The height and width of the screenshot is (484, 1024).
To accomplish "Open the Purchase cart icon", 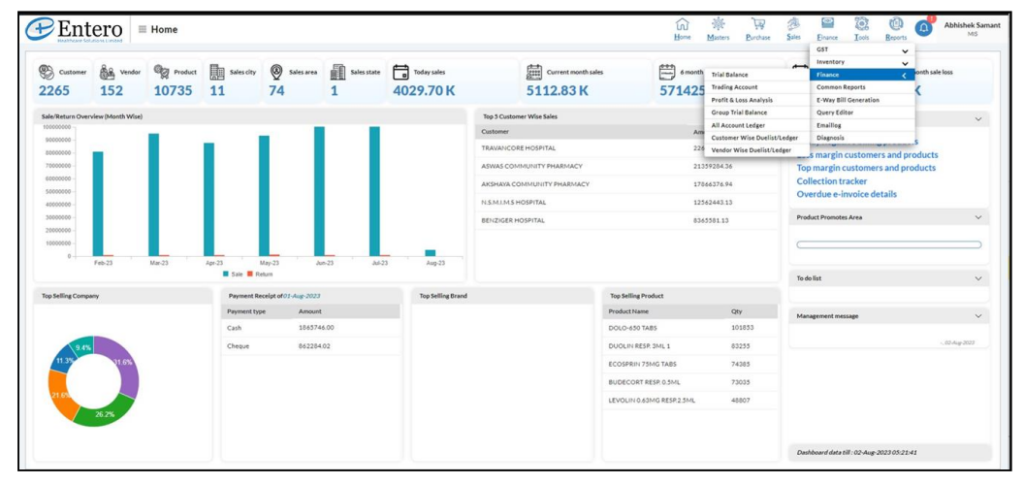I will [758, 25].
